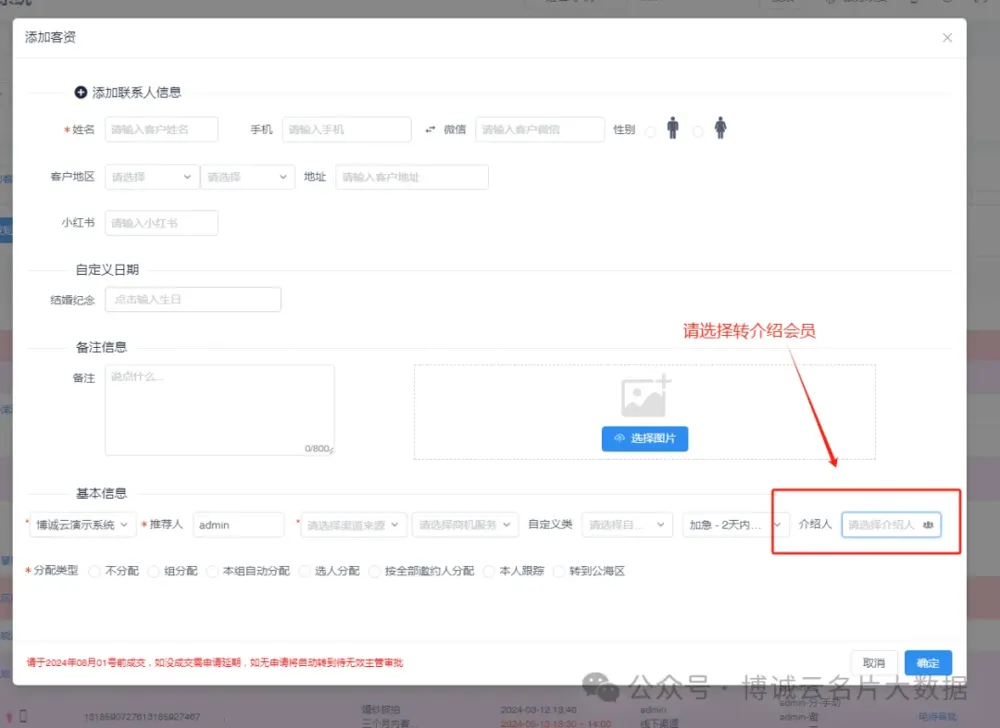Click into the 备注 remarks textarea
The image size is (1000, 728).
click(x=219, y=410)
